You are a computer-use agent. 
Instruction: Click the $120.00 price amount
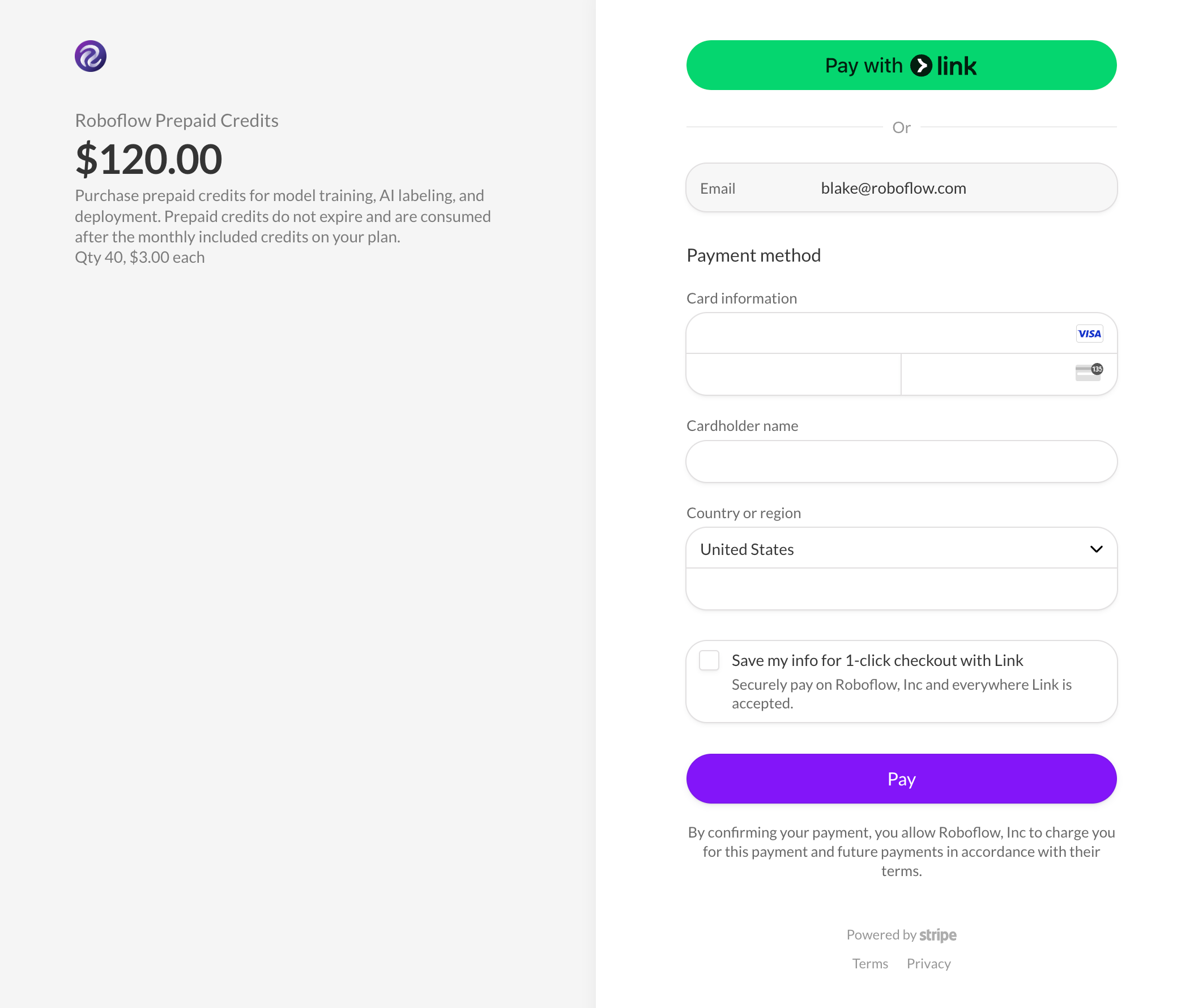[x=148, y=159]
